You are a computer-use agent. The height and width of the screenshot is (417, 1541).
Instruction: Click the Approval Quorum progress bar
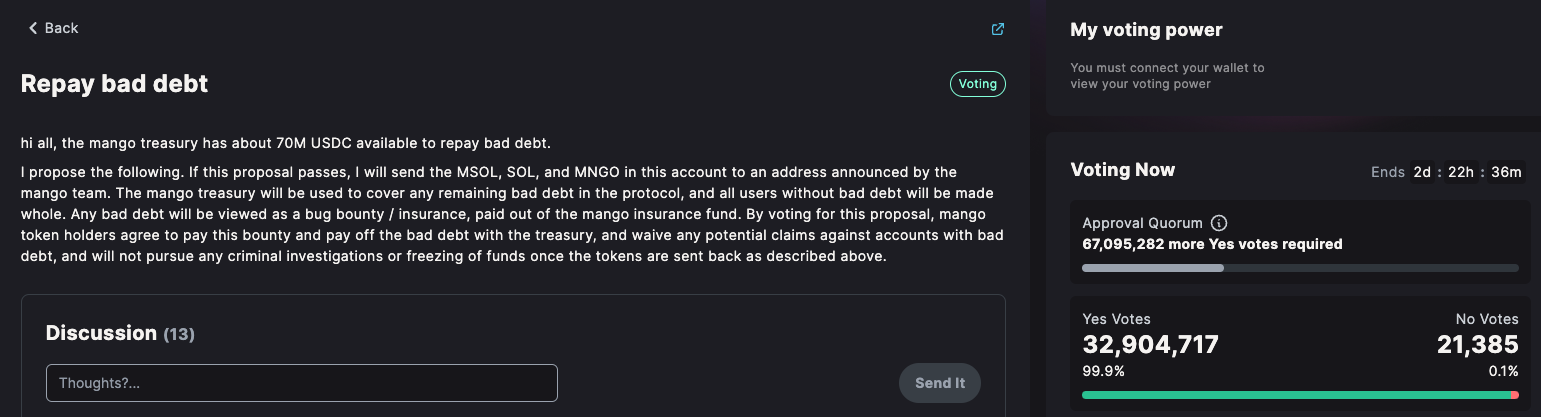click(x=1300, y=268)
